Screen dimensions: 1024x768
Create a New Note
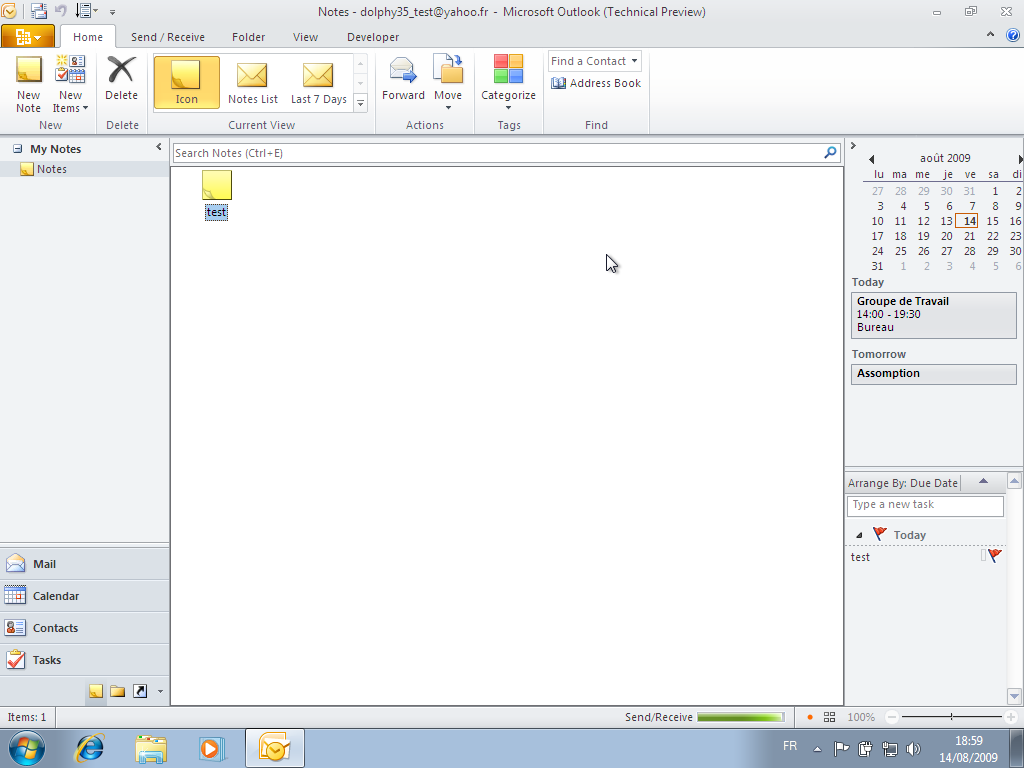pos(28,85)
